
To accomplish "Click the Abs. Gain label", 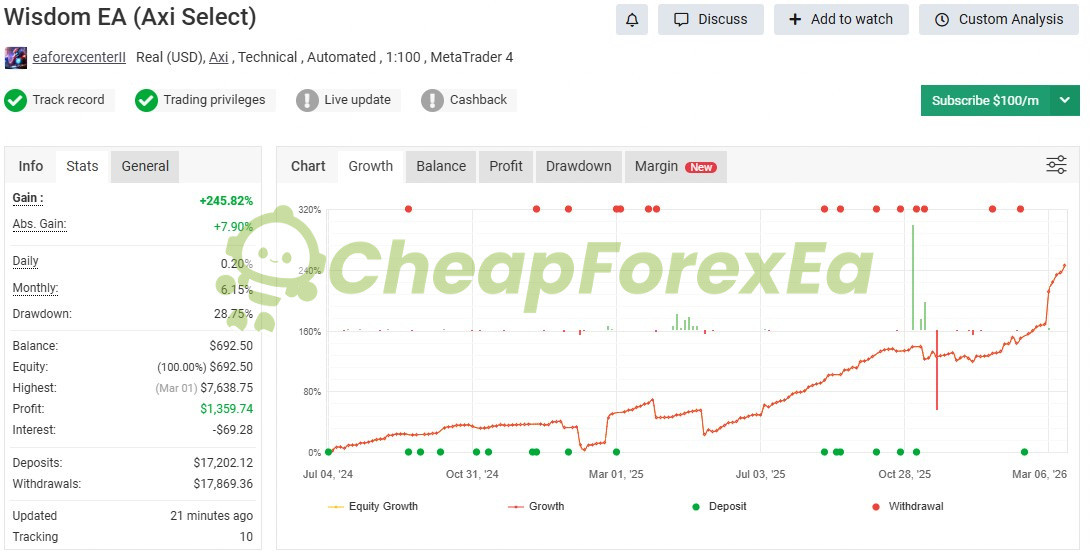I will pos(40,224).
